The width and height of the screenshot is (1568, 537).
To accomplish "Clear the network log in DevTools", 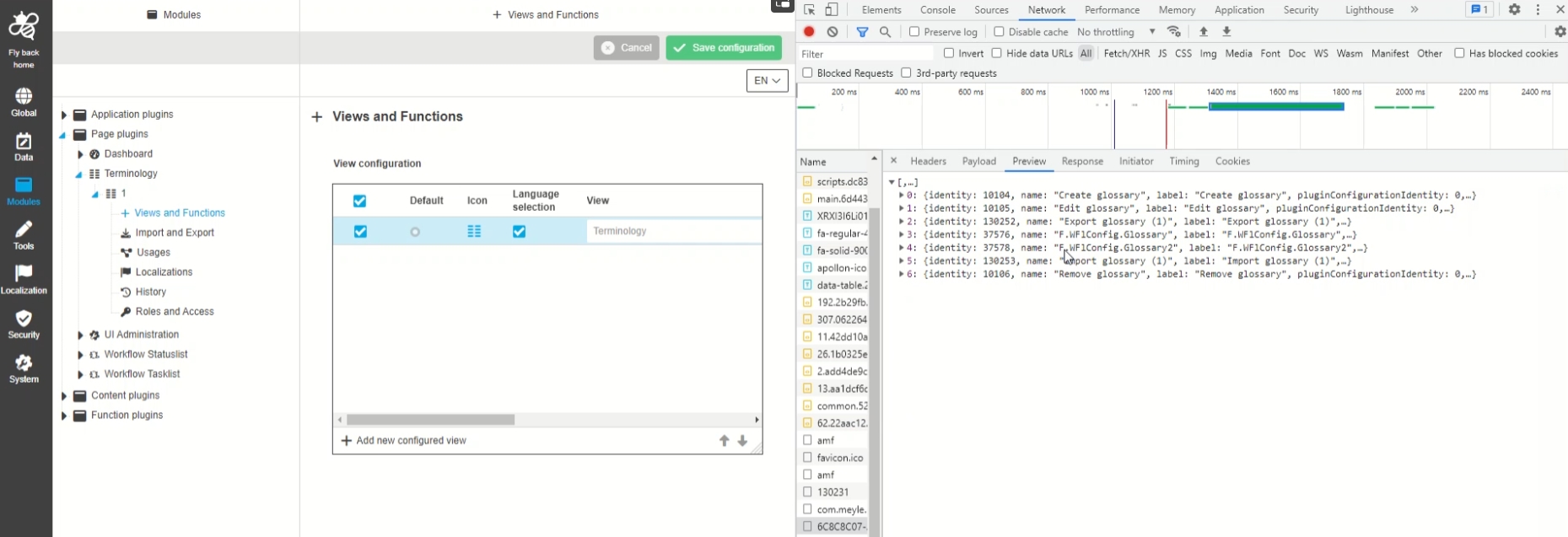I will click(832, 32).
